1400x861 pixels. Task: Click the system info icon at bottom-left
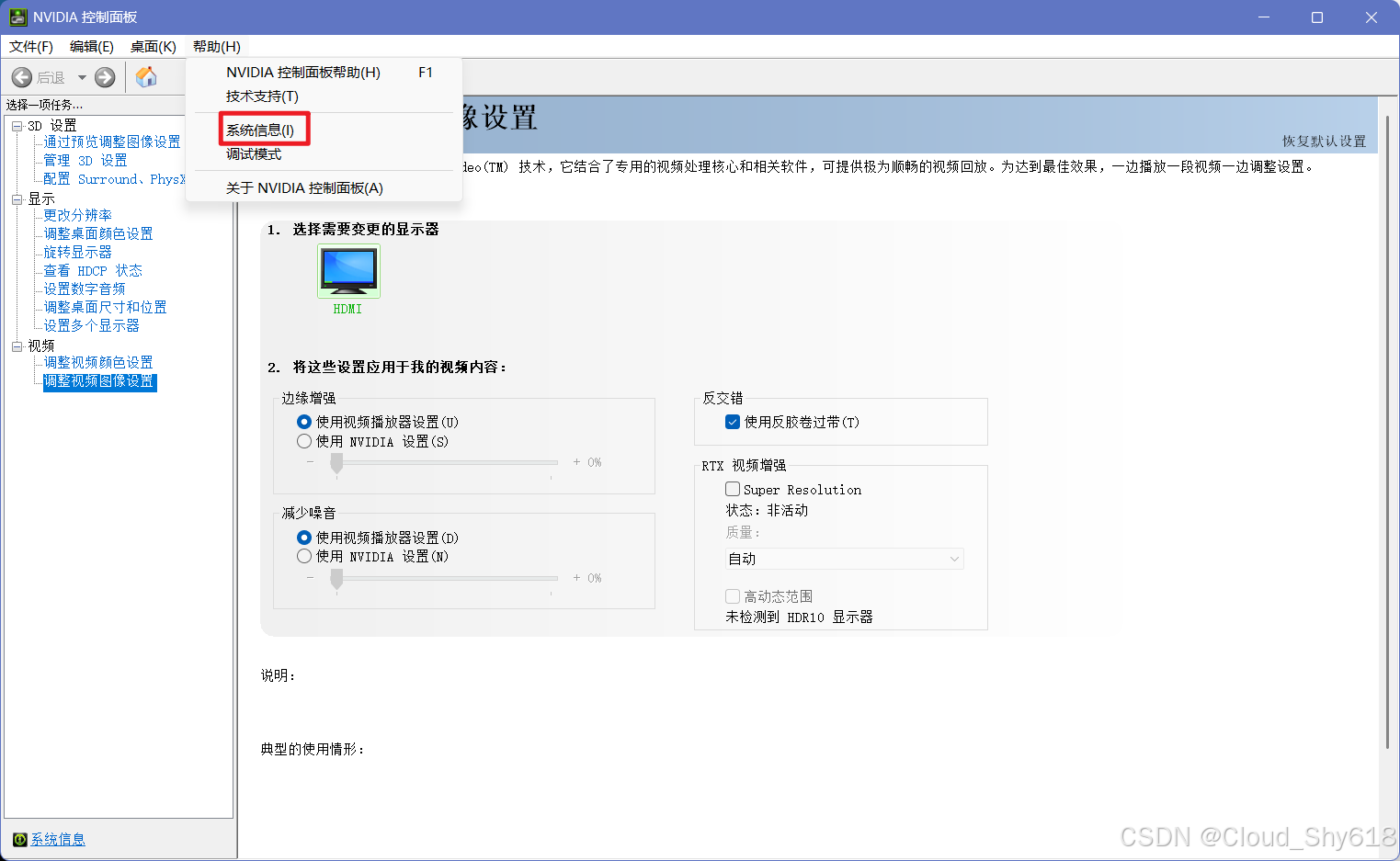(20, 839)
